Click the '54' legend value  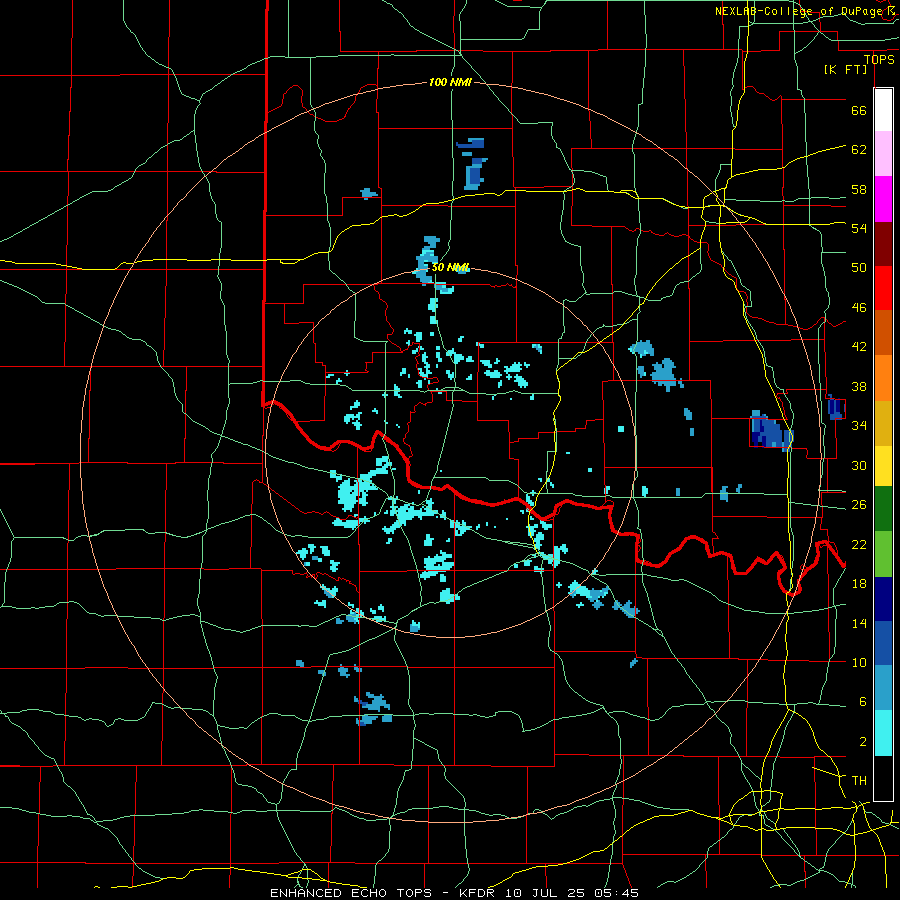(x=859, y=228)
